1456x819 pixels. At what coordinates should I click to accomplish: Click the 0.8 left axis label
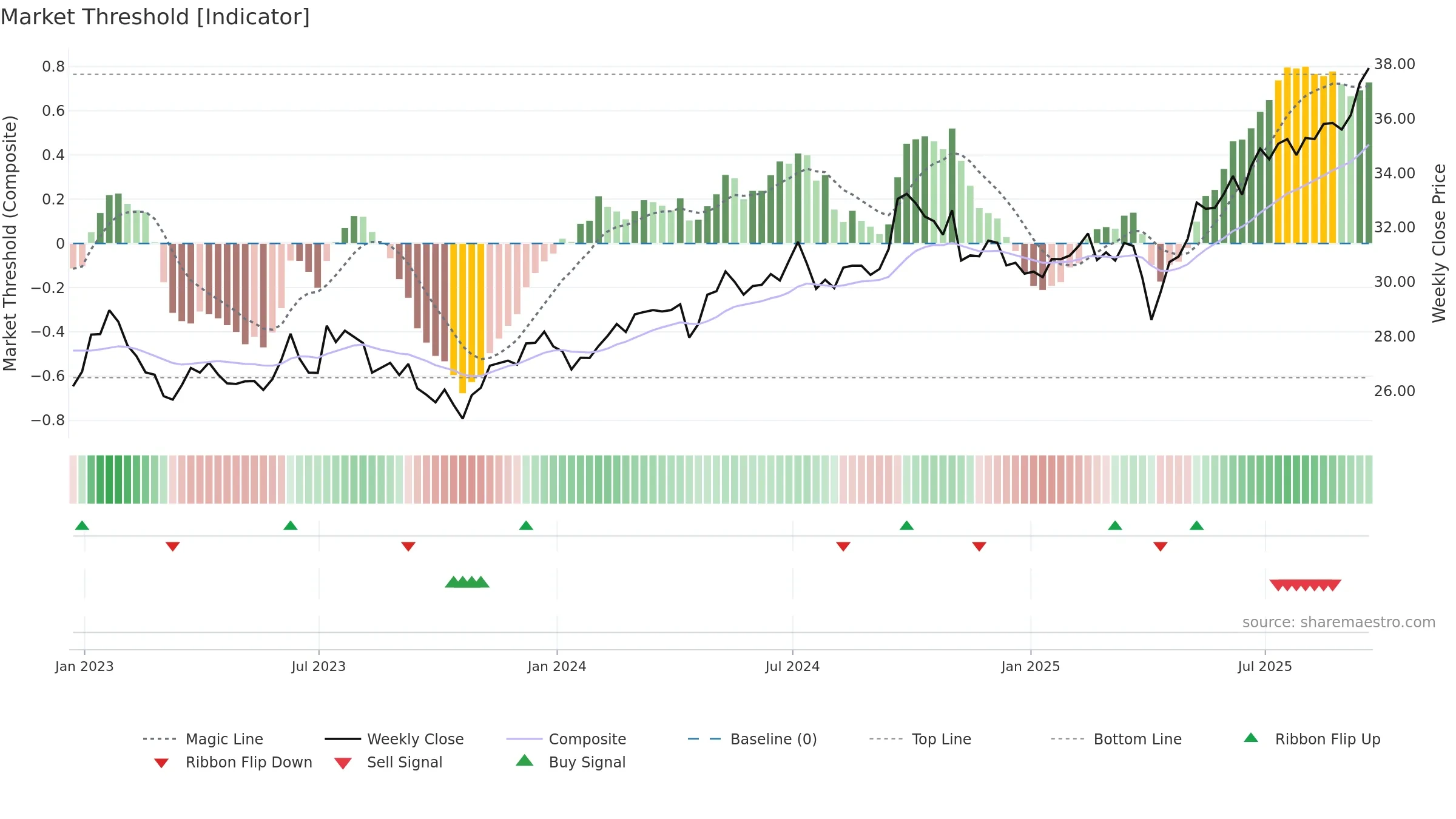point(53,66)
